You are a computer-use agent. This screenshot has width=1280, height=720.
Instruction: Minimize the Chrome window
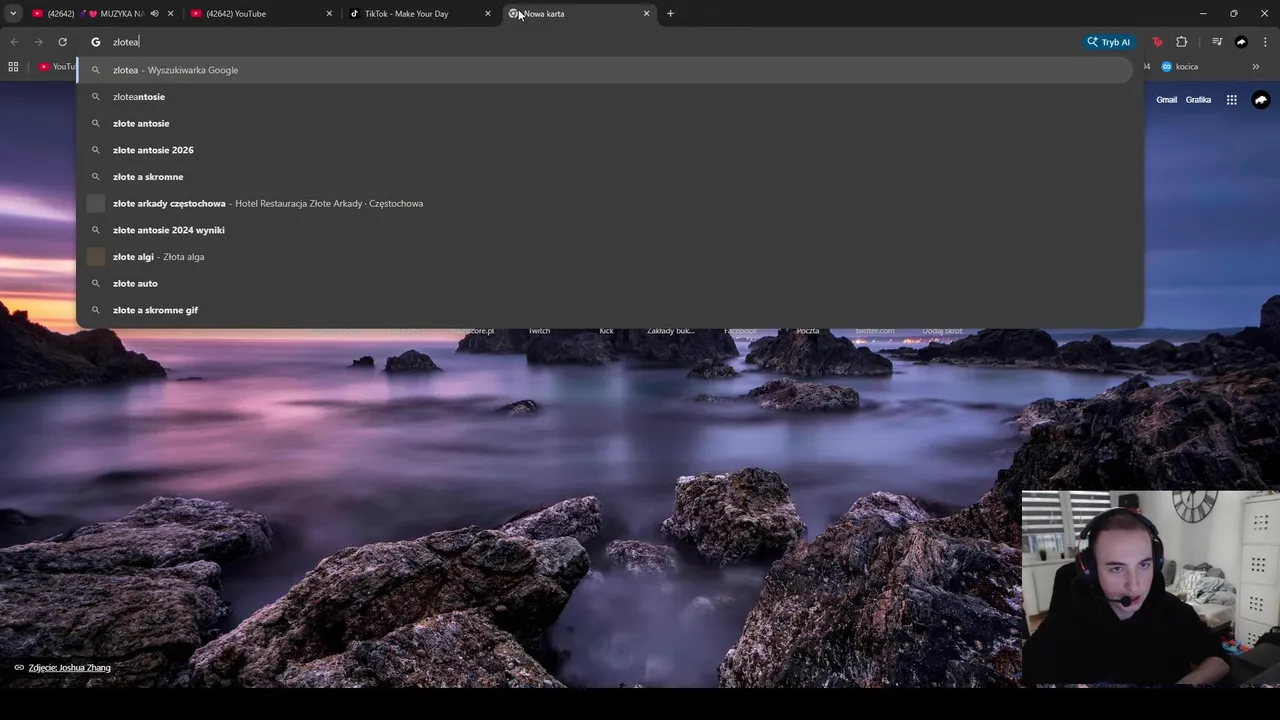pos(1204,14)
